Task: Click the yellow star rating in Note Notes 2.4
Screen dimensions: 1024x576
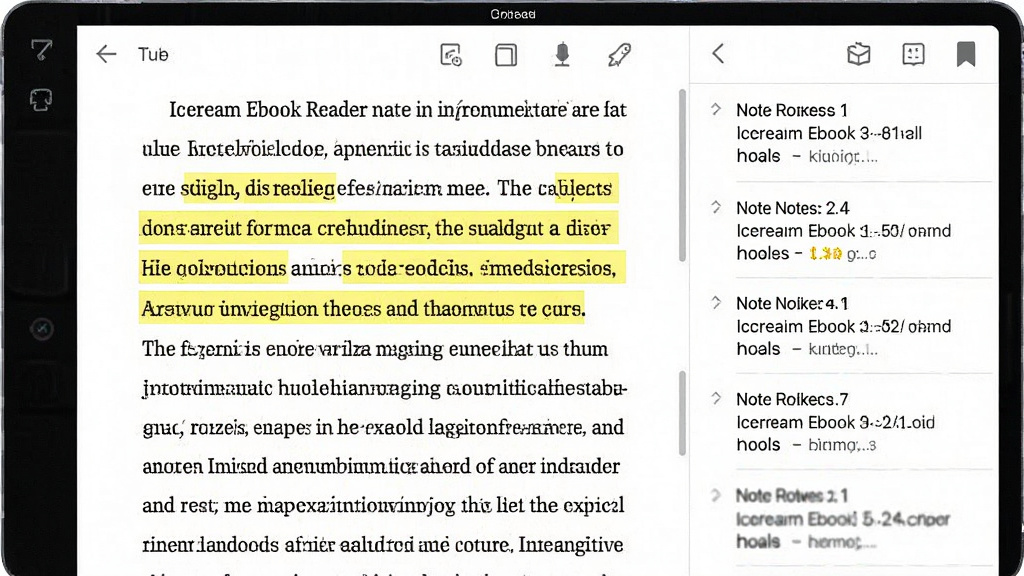Action: [x=825, y=253]
